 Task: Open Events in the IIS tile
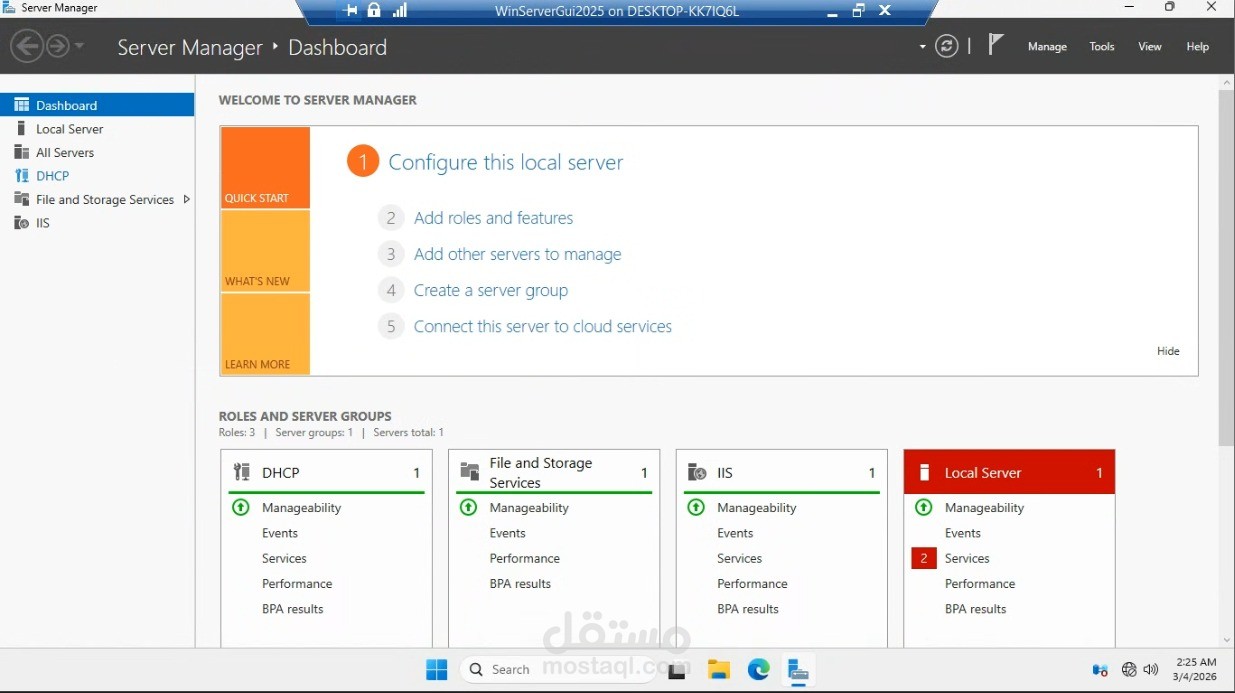pos(735,533)
